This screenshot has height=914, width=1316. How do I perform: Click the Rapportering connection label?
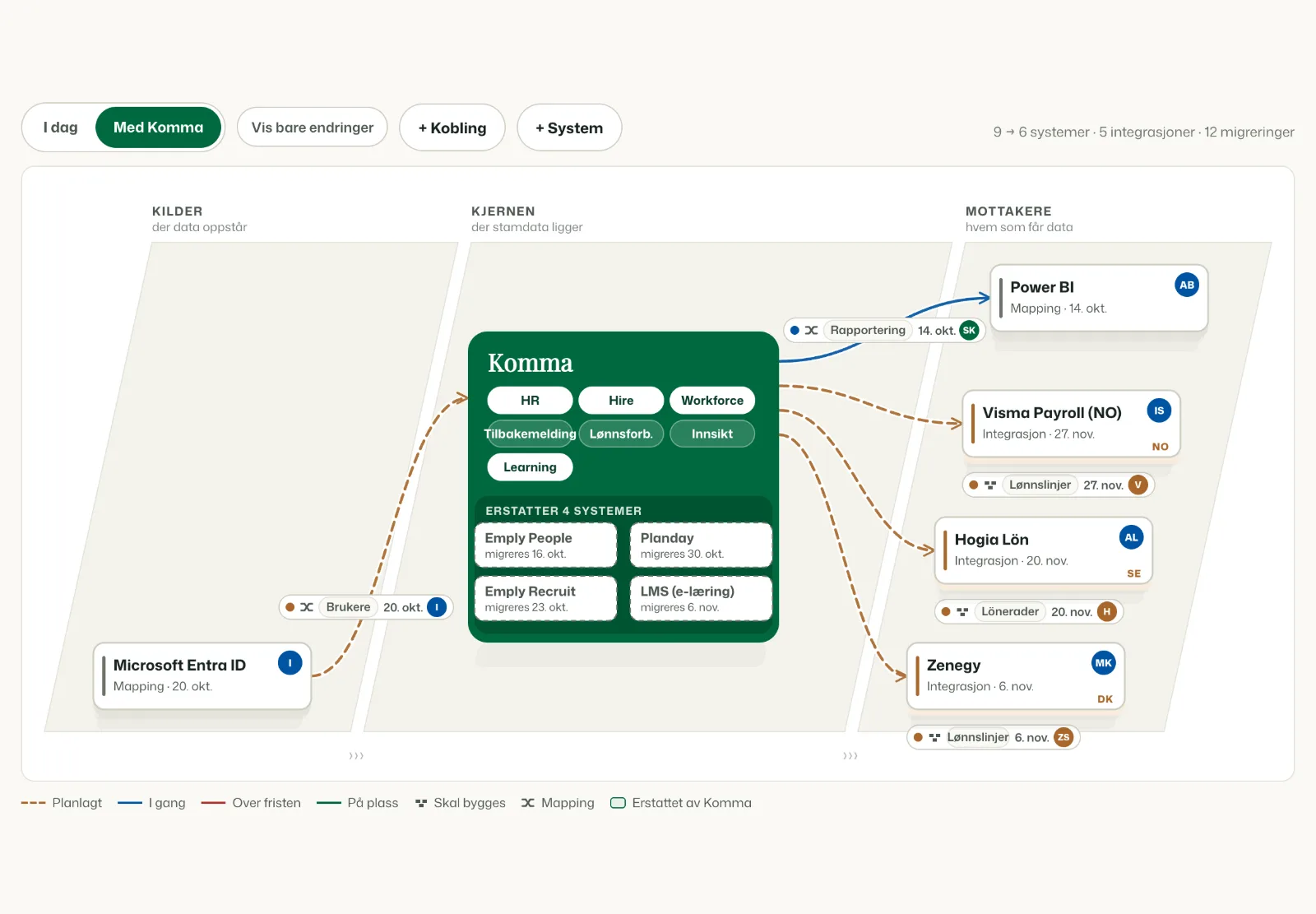[868, 330]
